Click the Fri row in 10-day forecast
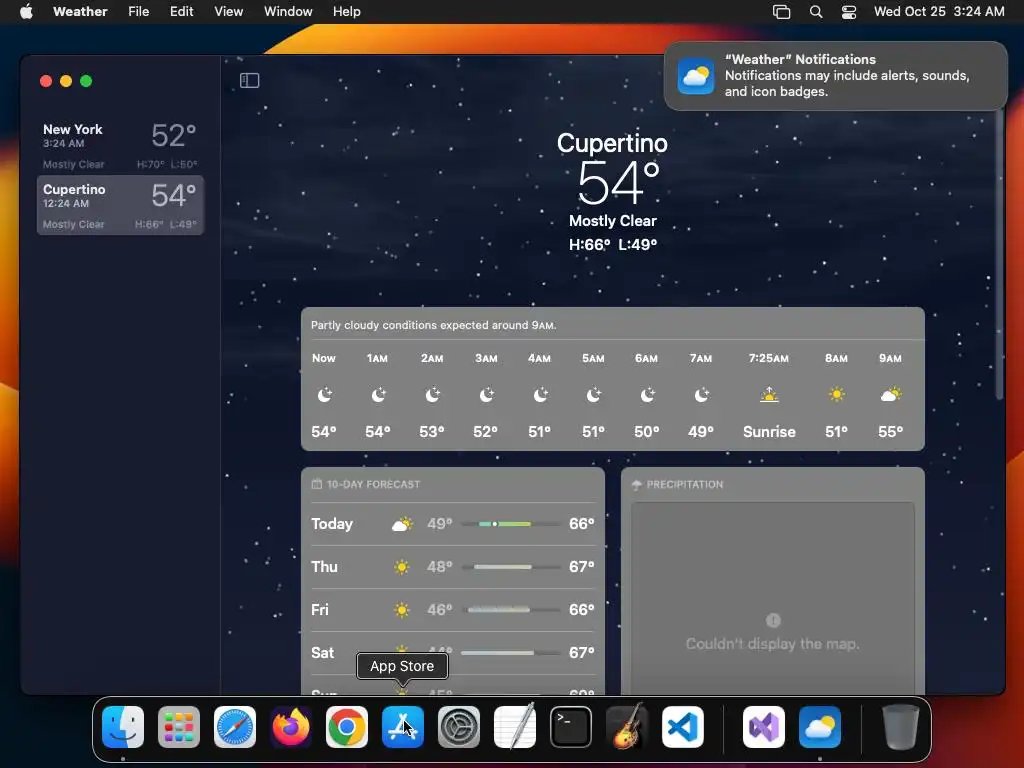Screen dimensions: 1024x768 [453, 610]
